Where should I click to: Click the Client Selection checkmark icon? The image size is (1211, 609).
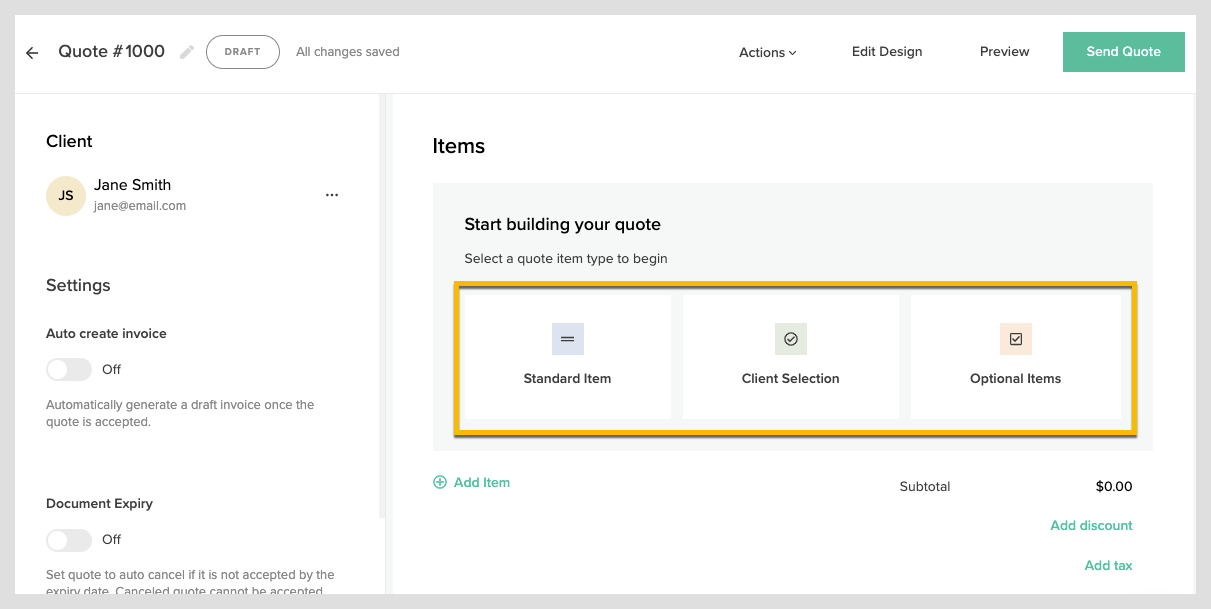click(791, 339)
